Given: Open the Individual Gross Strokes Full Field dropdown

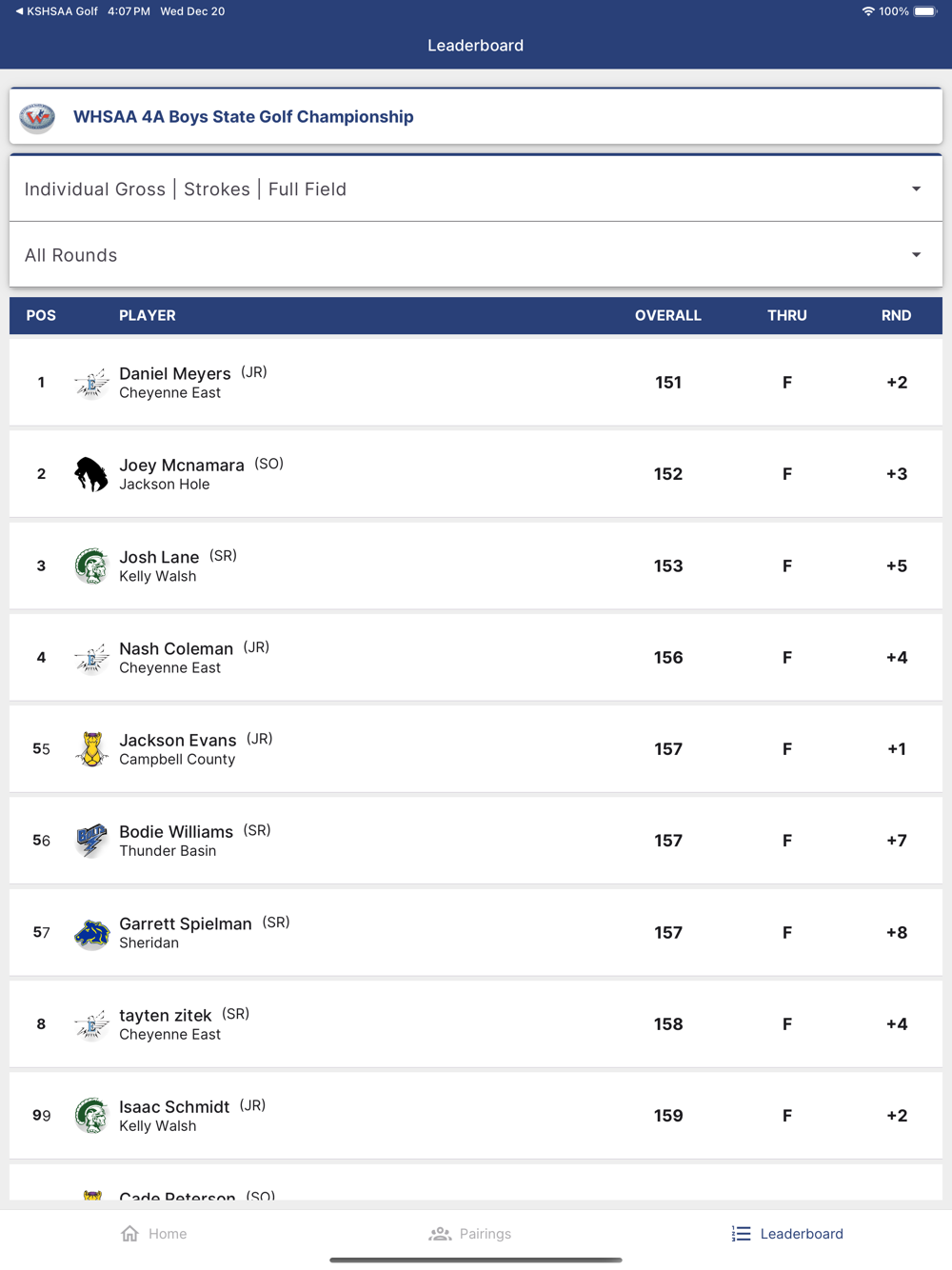Looking at the screenshot, I should (x=475, y=189).
